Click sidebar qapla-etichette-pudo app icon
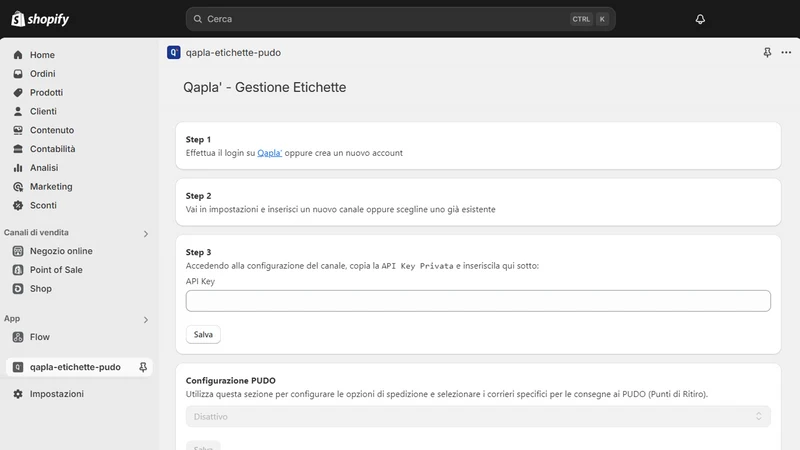The image size is (800, 450). (18, 367)
